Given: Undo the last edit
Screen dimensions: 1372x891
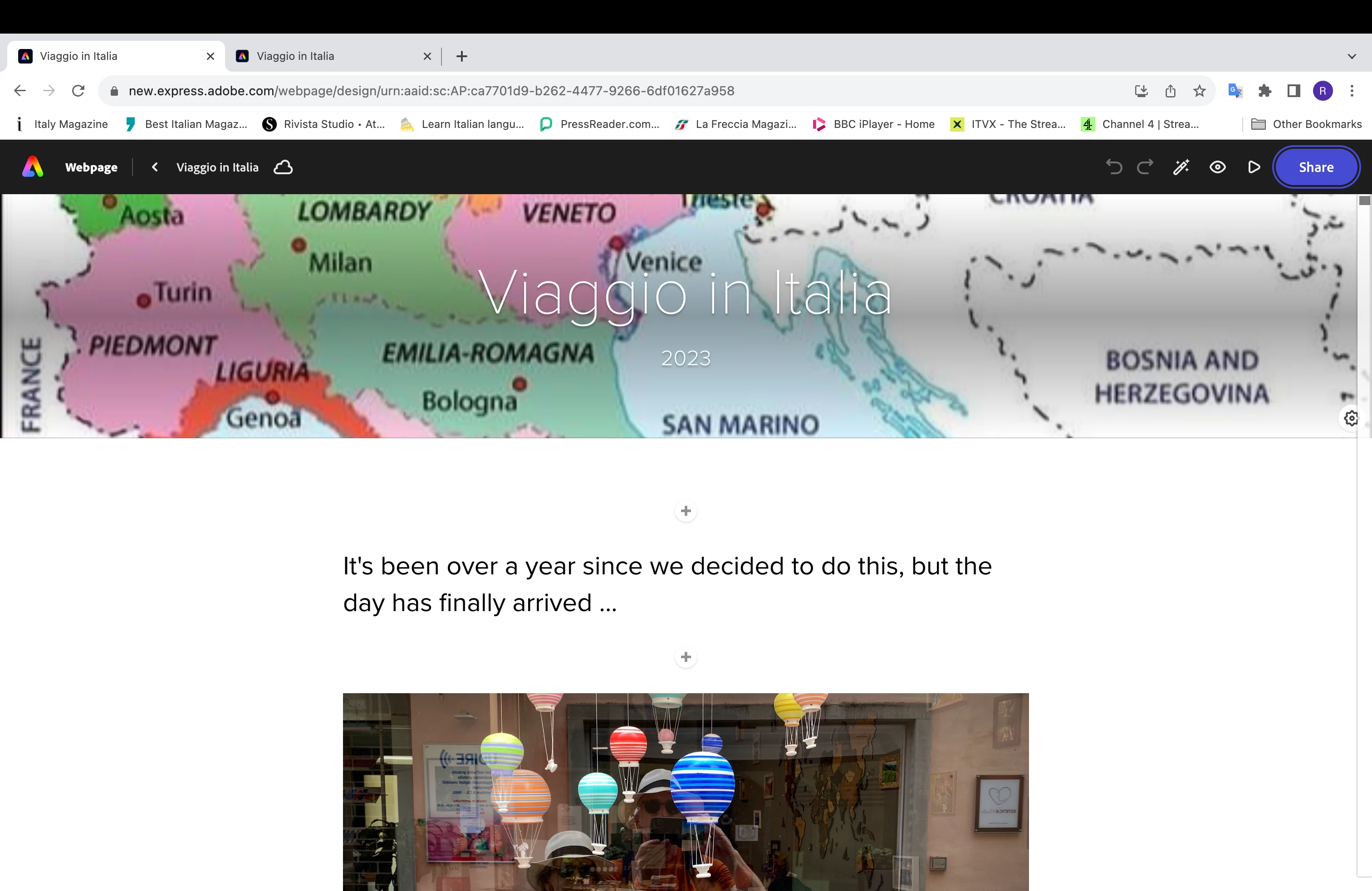Looking at the screenshot, I should (1114, 167).
